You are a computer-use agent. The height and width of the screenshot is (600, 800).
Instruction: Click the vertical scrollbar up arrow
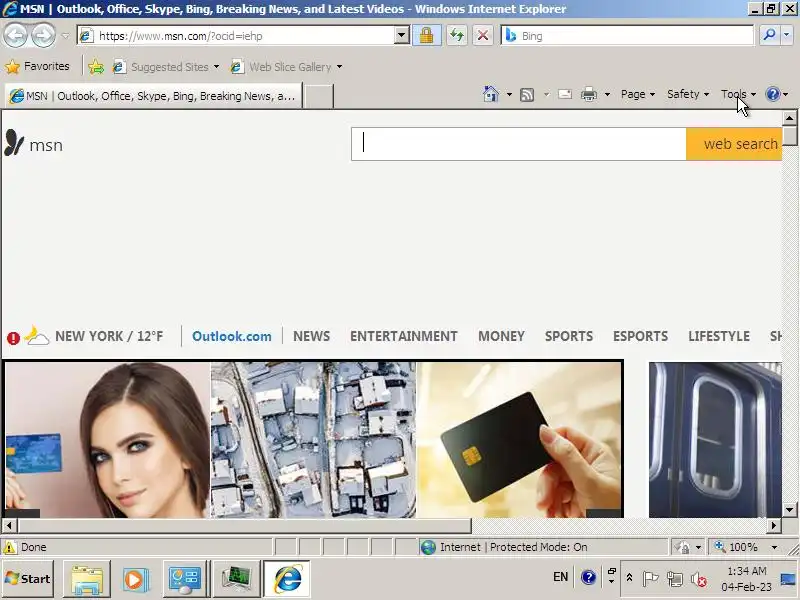pyautogui.click(x=789, y=118)
